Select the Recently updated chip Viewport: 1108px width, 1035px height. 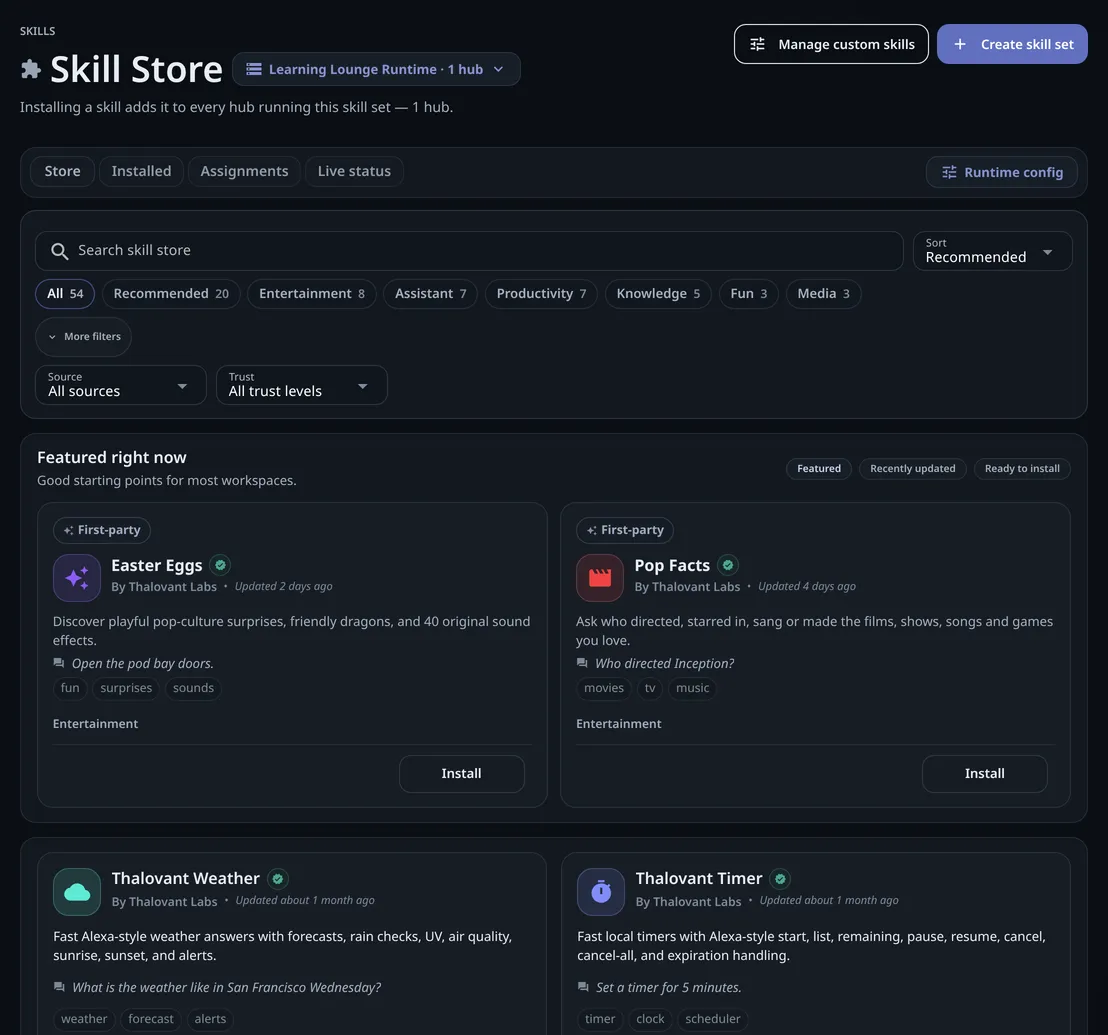coord(912,468)
